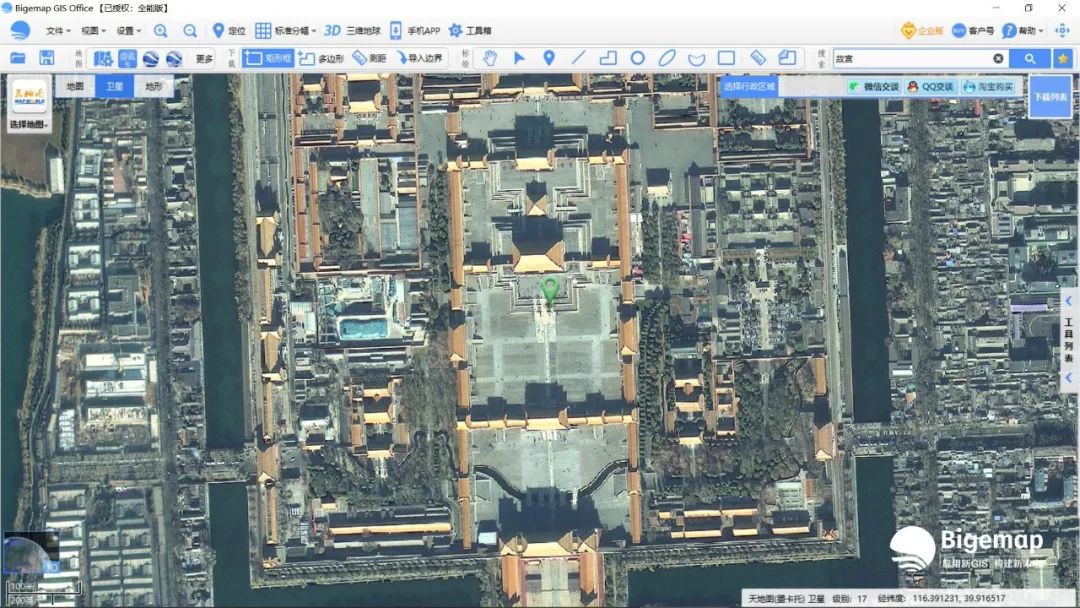Activate the 多边形 polygon download tool

coord(322,59)
